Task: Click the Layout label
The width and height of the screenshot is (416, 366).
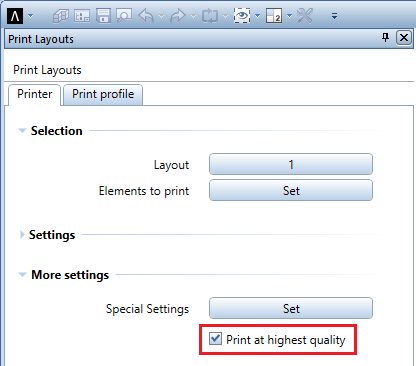Action: 171,165
